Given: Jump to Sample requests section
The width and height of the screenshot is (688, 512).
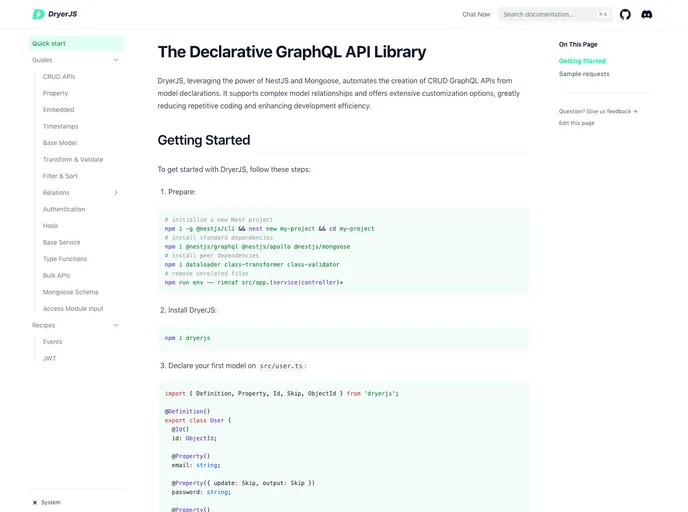Looking at the screenshot, I should tap(584, 74).
